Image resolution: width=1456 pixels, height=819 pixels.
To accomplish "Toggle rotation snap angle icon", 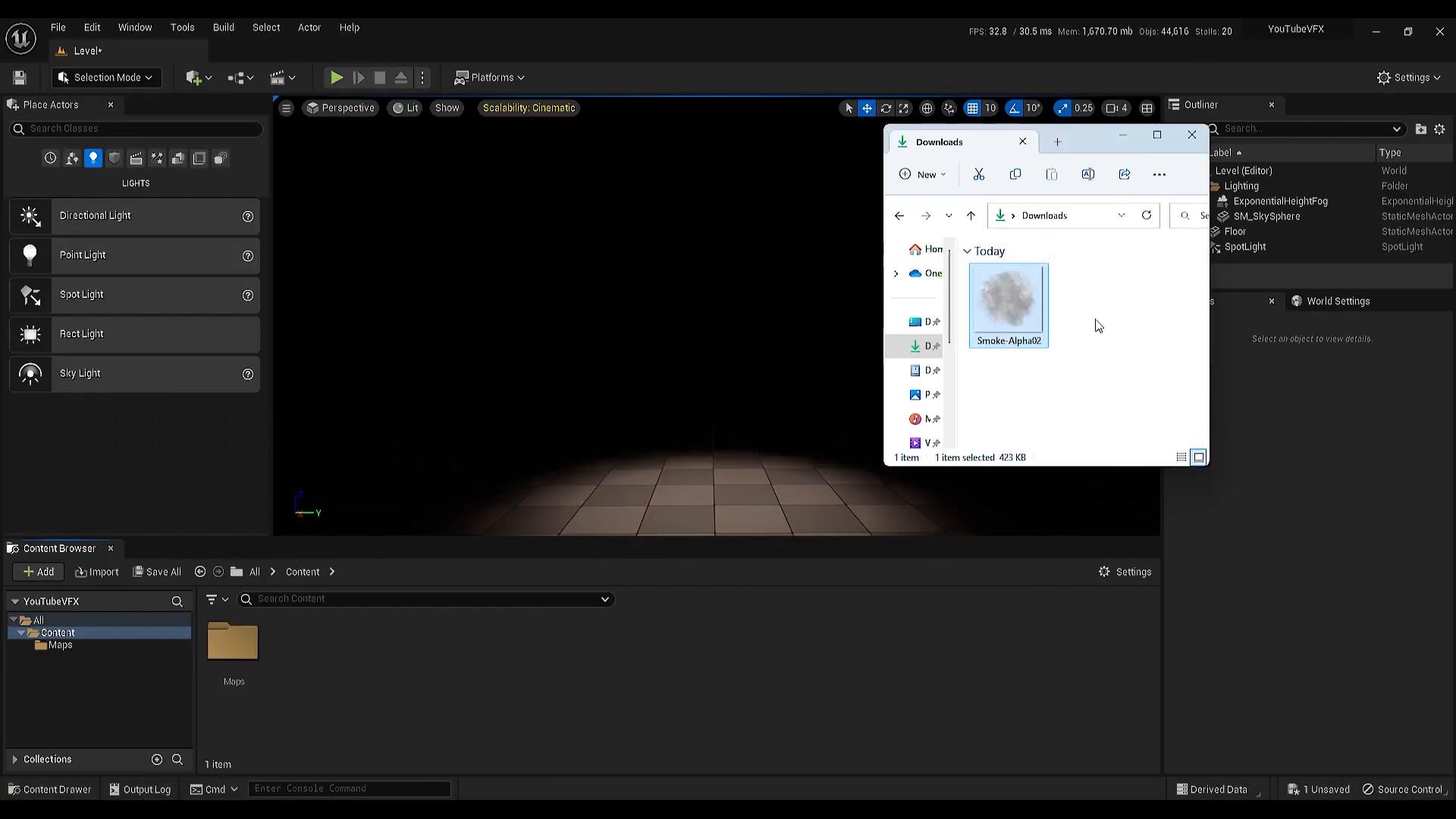I will tap(1015, 108).
